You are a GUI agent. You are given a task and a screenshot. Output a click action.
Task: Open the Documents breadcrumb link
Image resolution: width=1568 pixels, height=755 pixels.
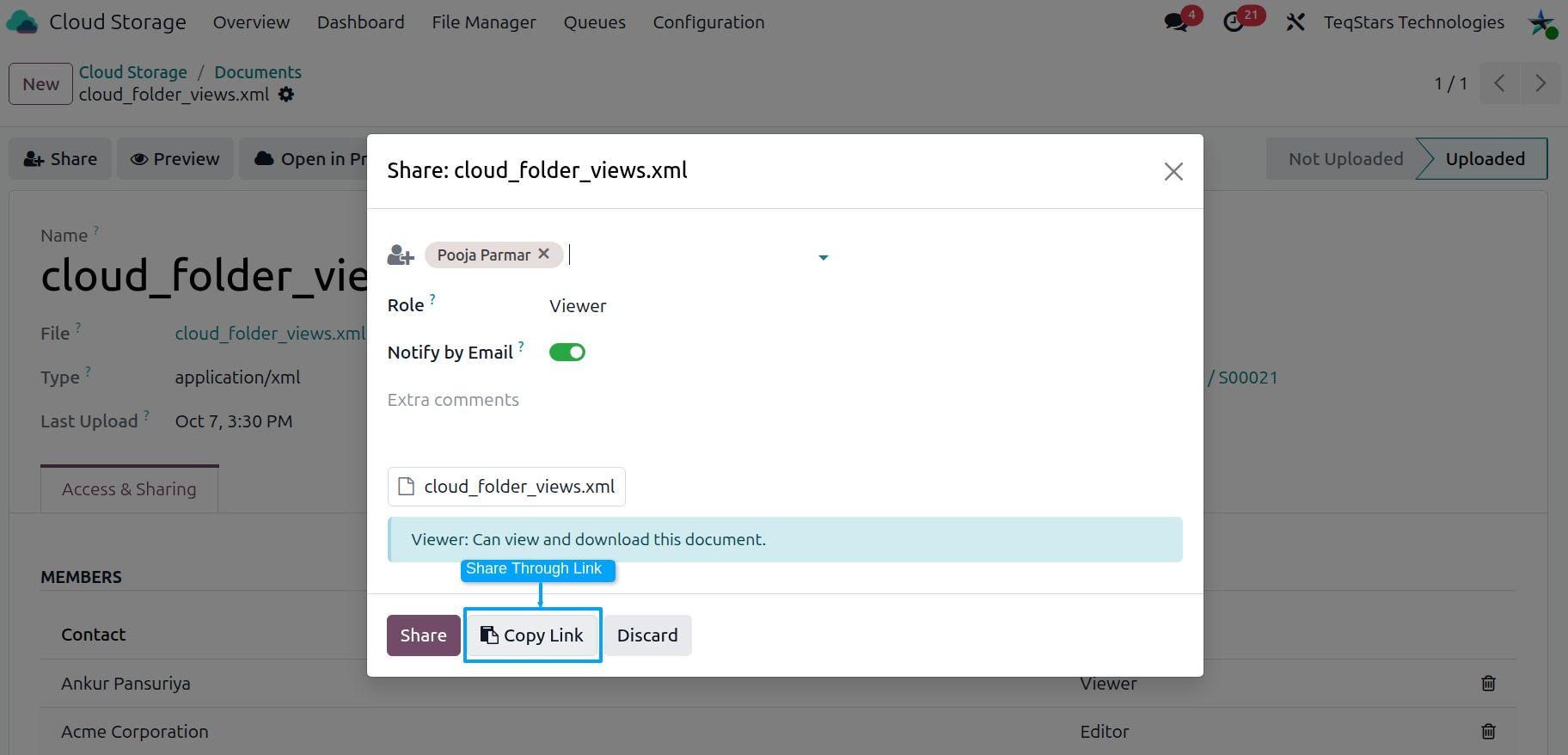[258, 72]
